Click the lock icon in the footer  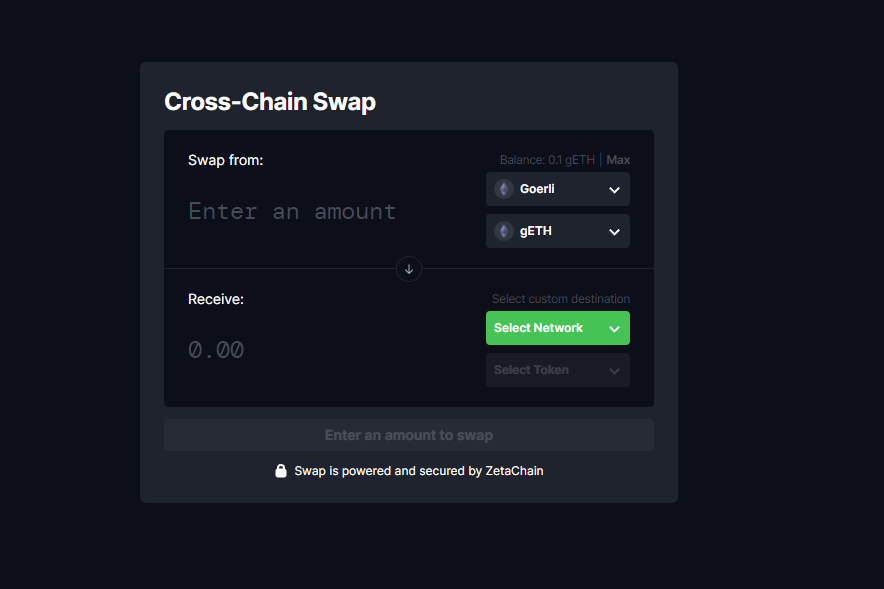coord(281,470)
